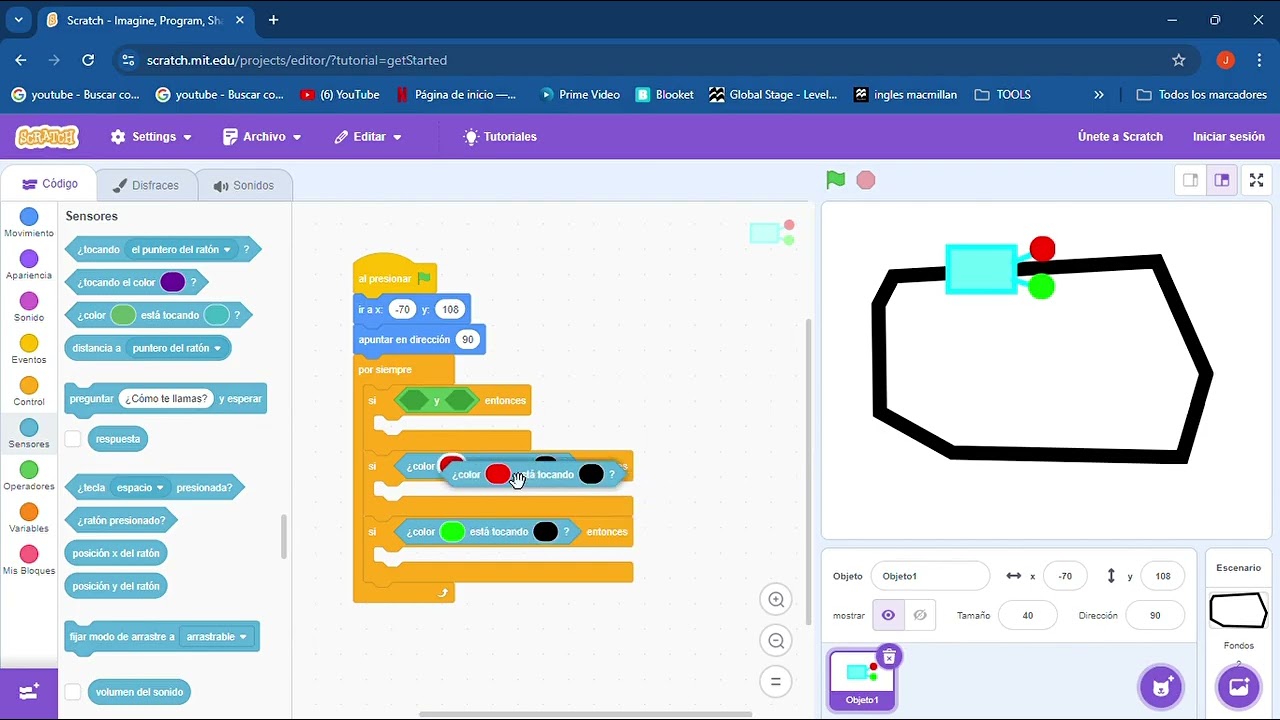Delete Objeto1 with trash icon
This screenshot has height=720, width=1280.
click(888, 656)
